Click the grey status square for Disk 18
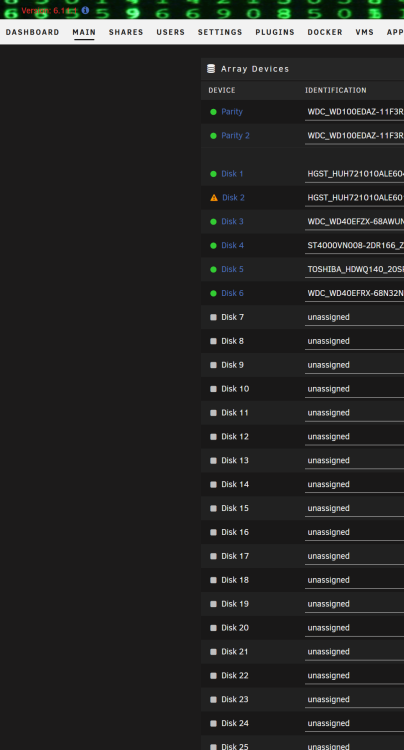The image size is (404, 750). pyautogui.click(x=213, y=580)
